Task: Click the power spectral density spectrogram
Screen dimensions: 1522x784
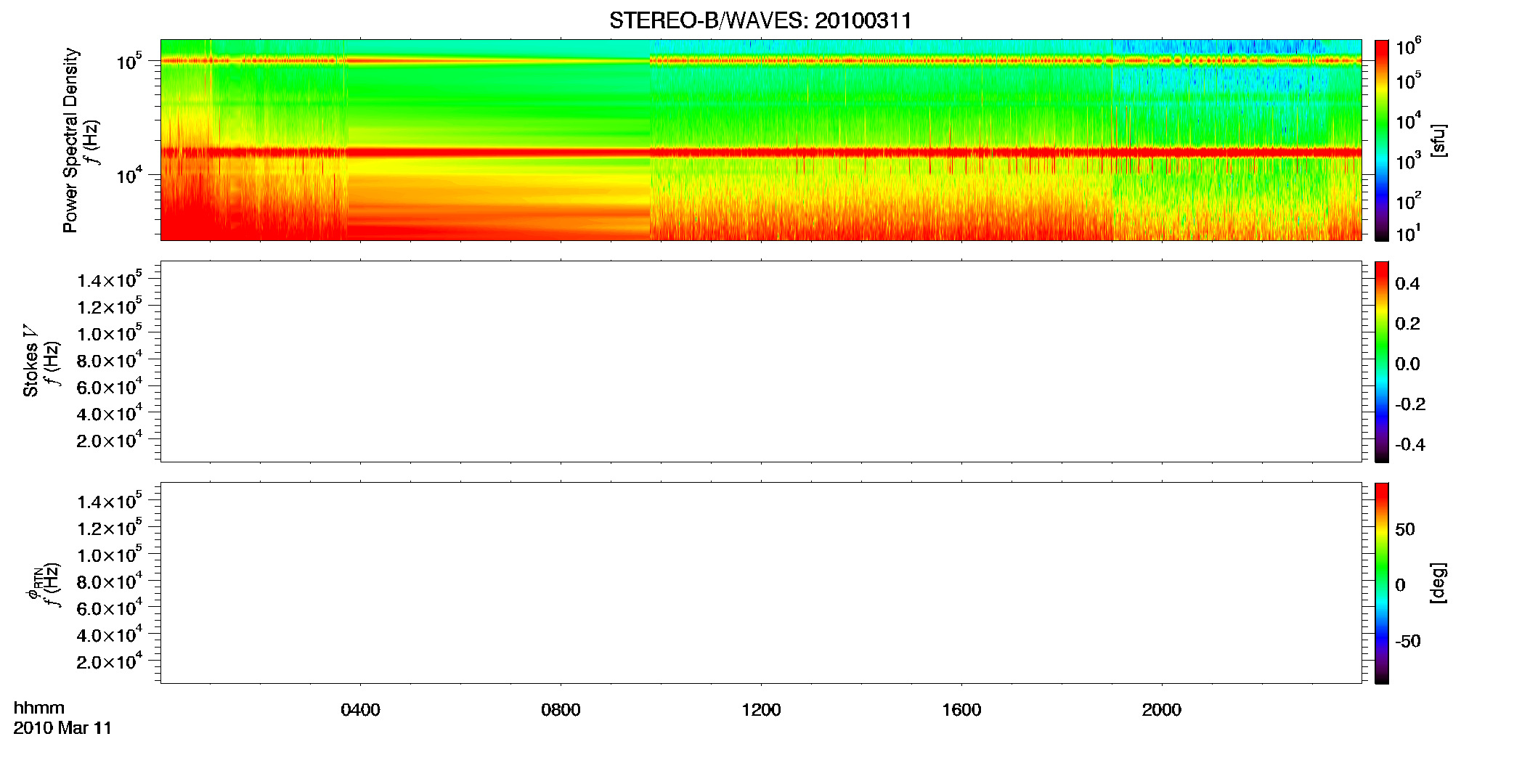Action: tap(761, 140)
